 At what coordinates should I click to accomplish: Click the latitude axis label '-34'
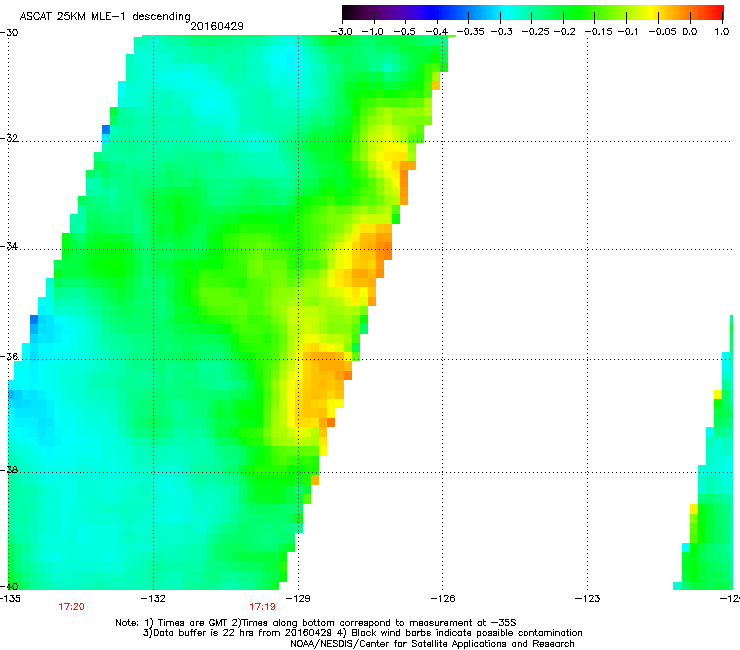[x=9, y=246]
